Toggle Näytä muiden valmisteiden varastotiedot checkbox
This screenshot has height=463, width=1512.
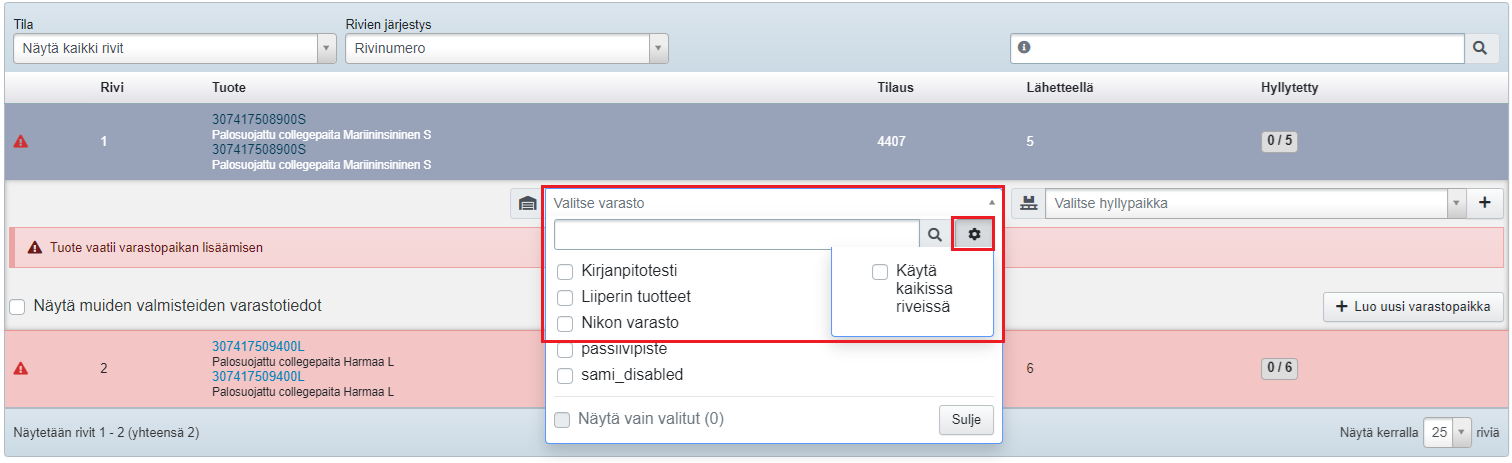coord(17,307)
